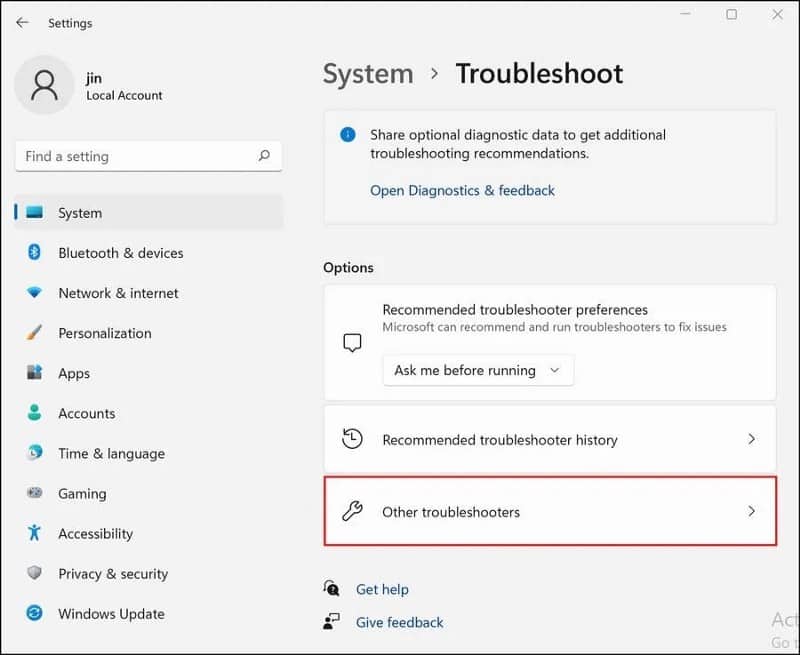
Task: Click the Gaming controller icon
Action: coord(32,493)
